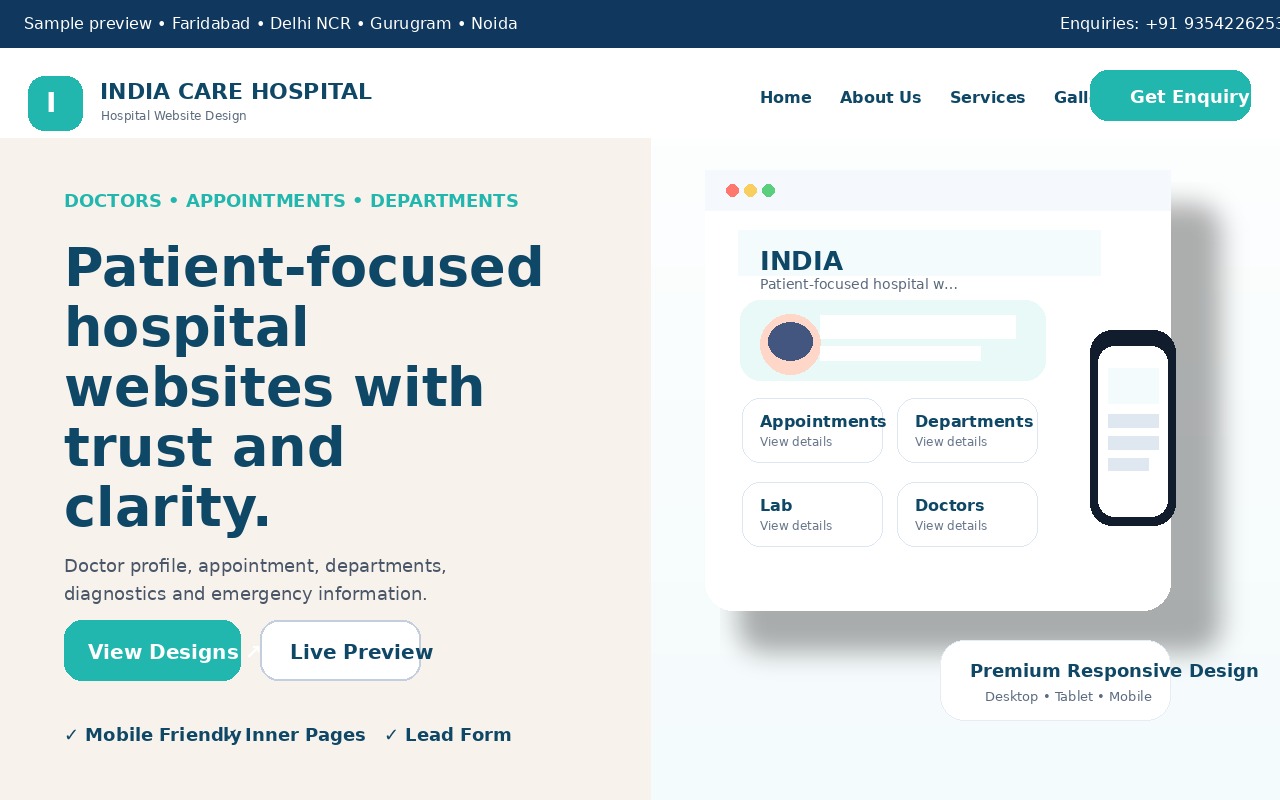Viewport: 1280px width, 800px height.
Task: Open the Lab card
Action: point(812,514)
